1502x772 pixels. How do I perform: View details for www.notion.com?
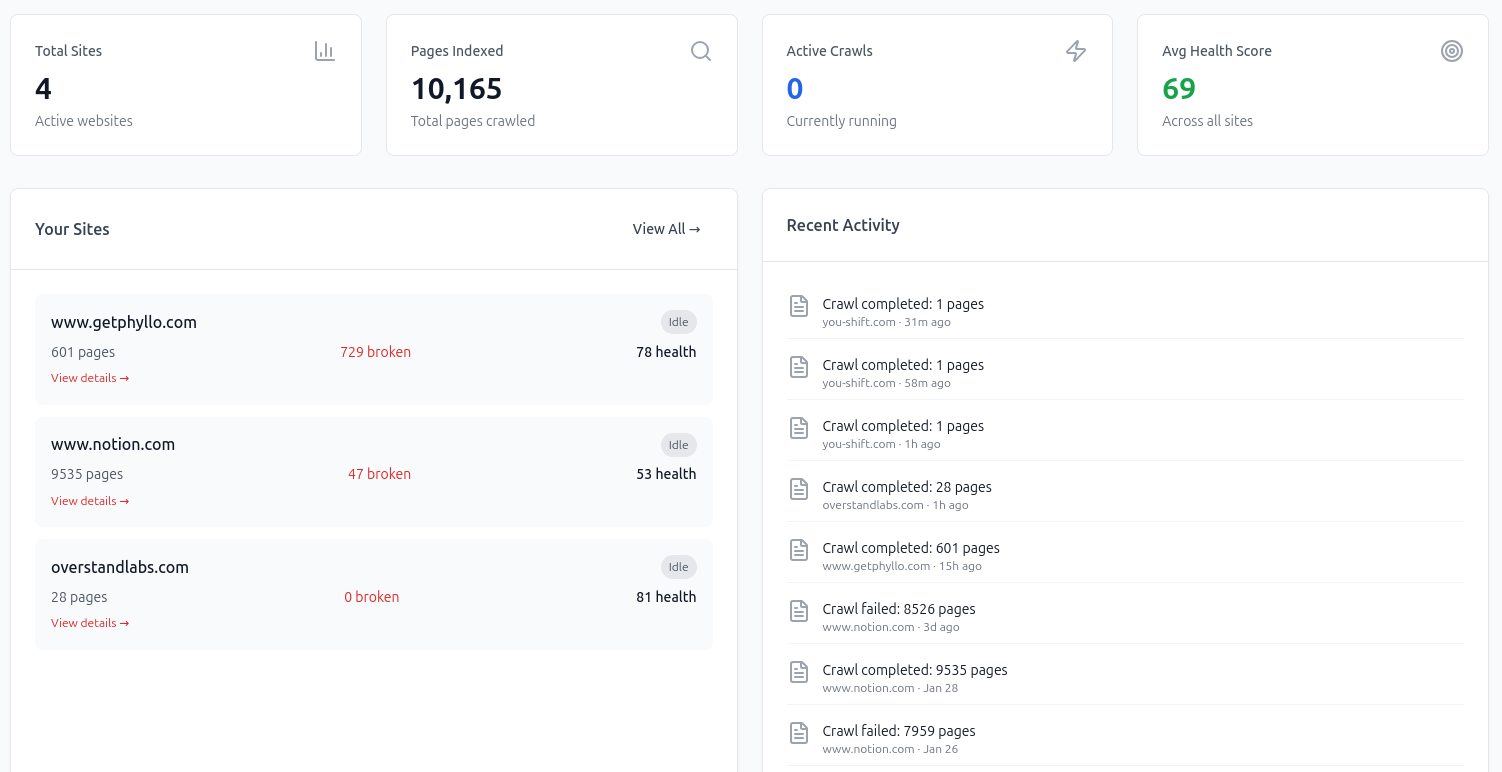click(x=90, y=500)
